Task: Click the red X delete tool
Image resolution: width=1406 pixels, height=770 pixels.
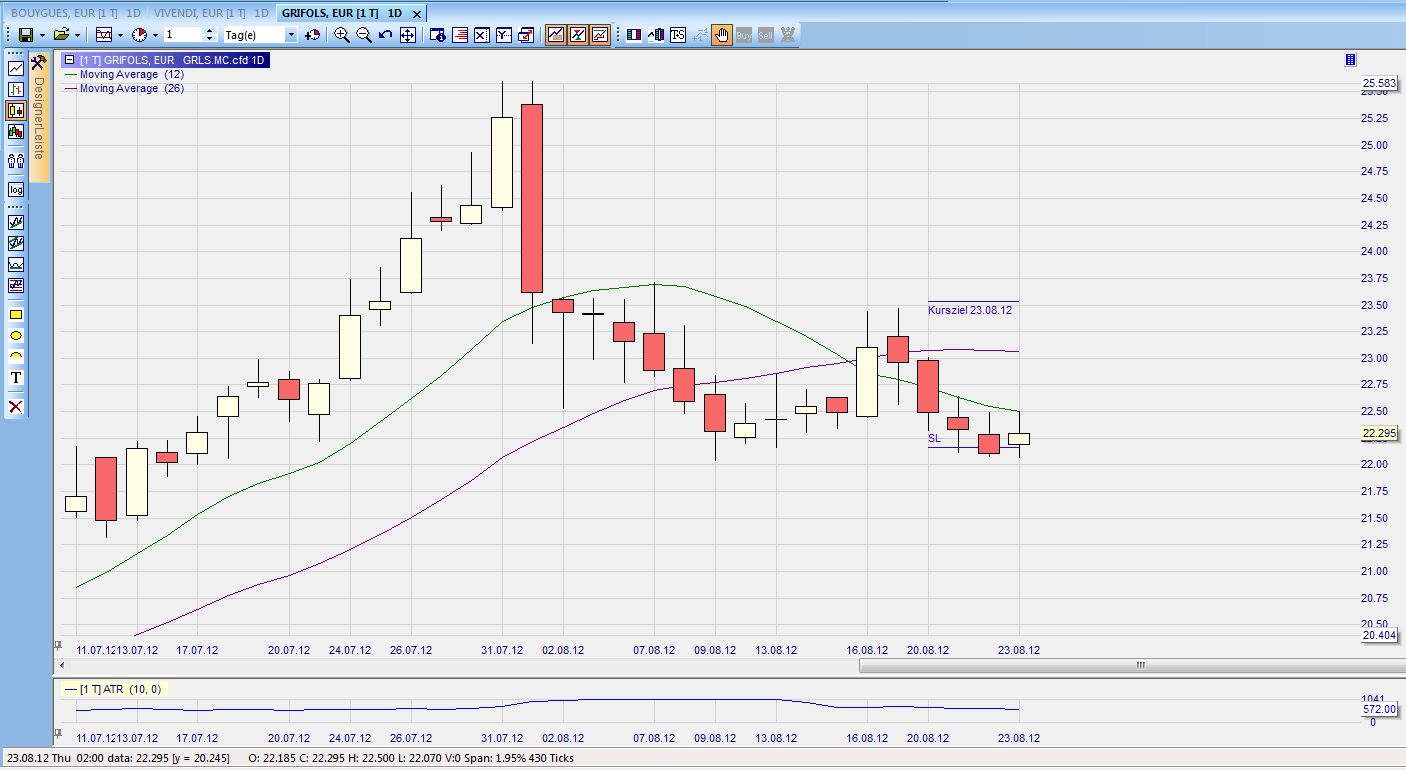Action: 16,407
